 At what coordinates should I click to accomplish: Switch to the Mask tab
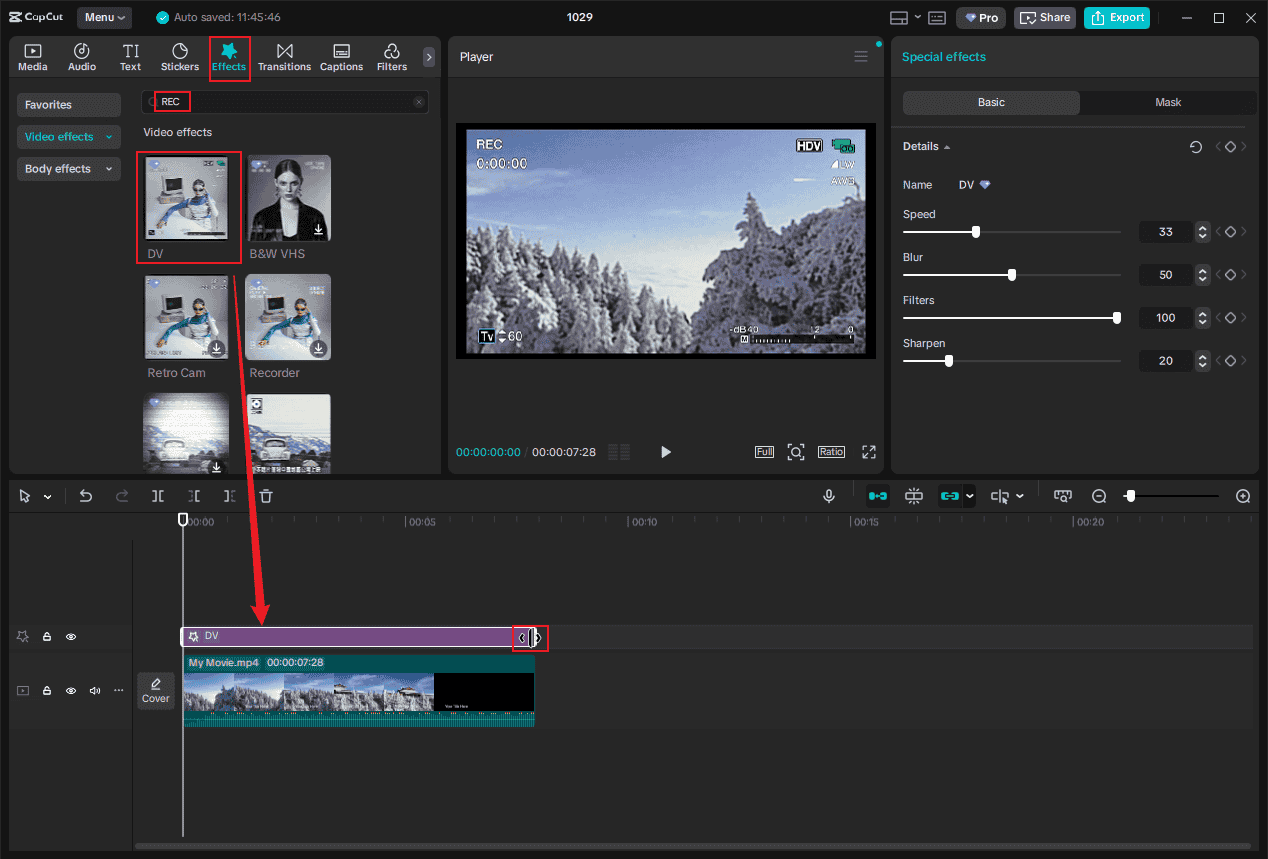pyautogui.click(x=1169, y=102)
